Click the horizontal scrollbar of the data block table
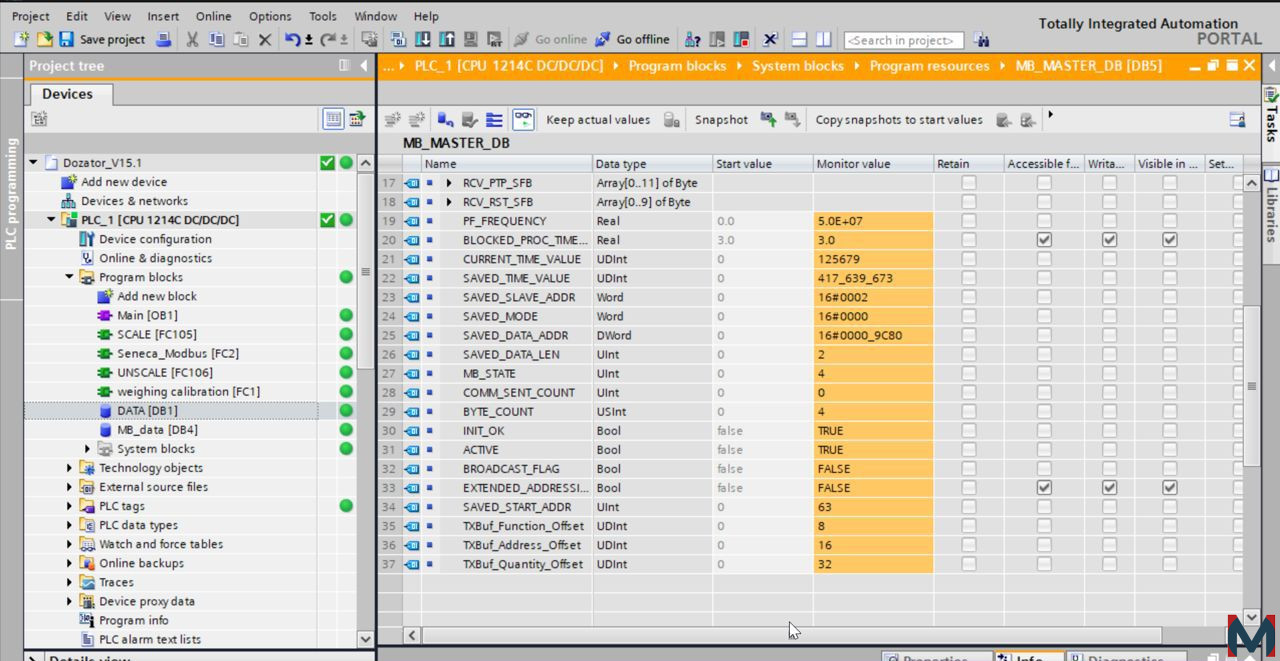The width and height of the screenshot is (1280, 661). (x=792, y=635)
